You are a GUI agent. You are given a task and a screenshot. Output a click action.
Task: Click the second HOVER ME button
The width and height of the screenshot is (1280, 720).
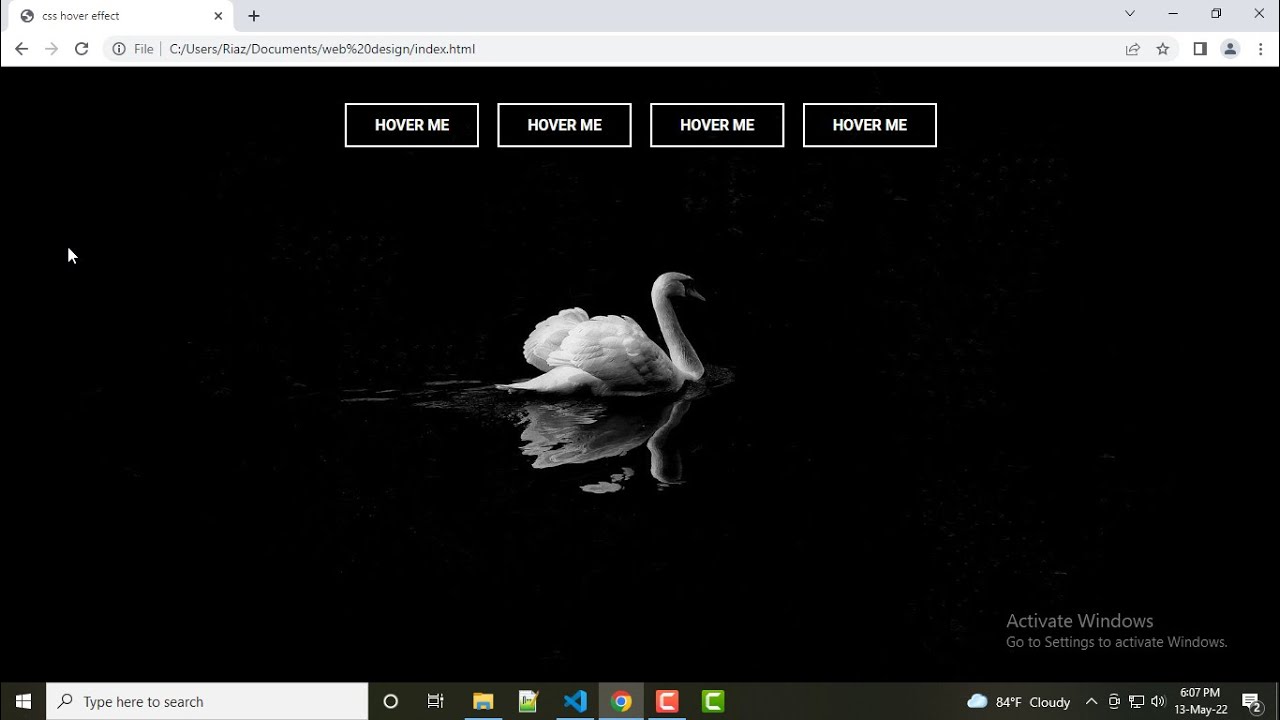564,125
